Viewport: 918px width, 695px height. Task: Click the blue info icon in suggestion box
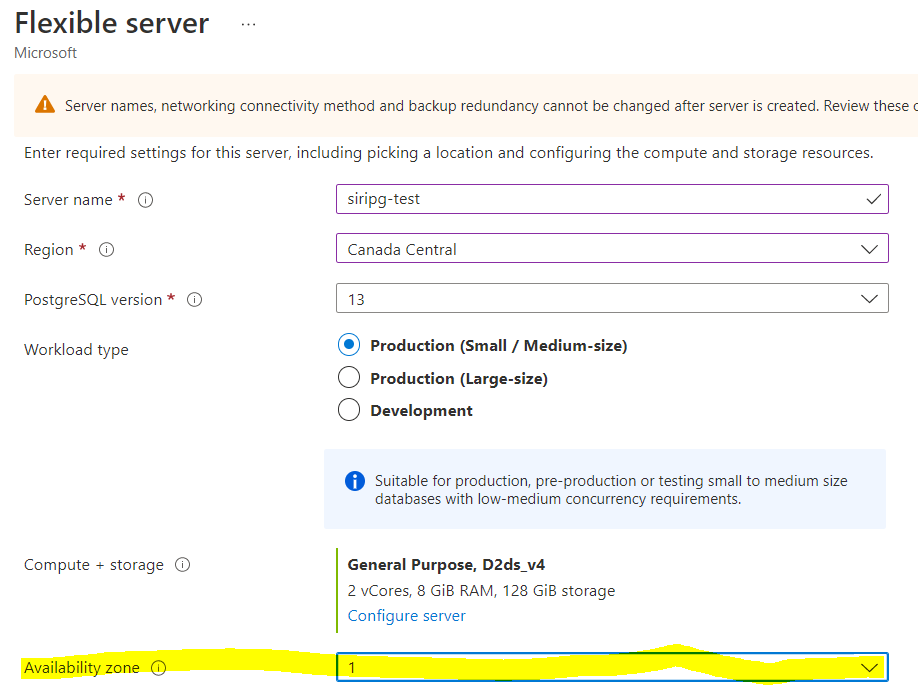pos(355,481)
